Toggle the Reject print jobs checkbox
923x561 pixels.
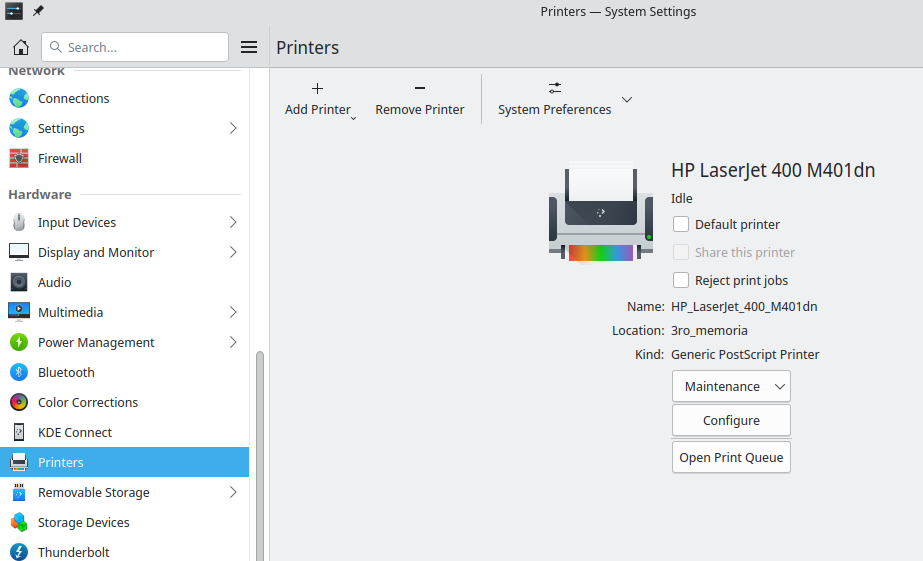pyautogui.click(x=681, y=281)
